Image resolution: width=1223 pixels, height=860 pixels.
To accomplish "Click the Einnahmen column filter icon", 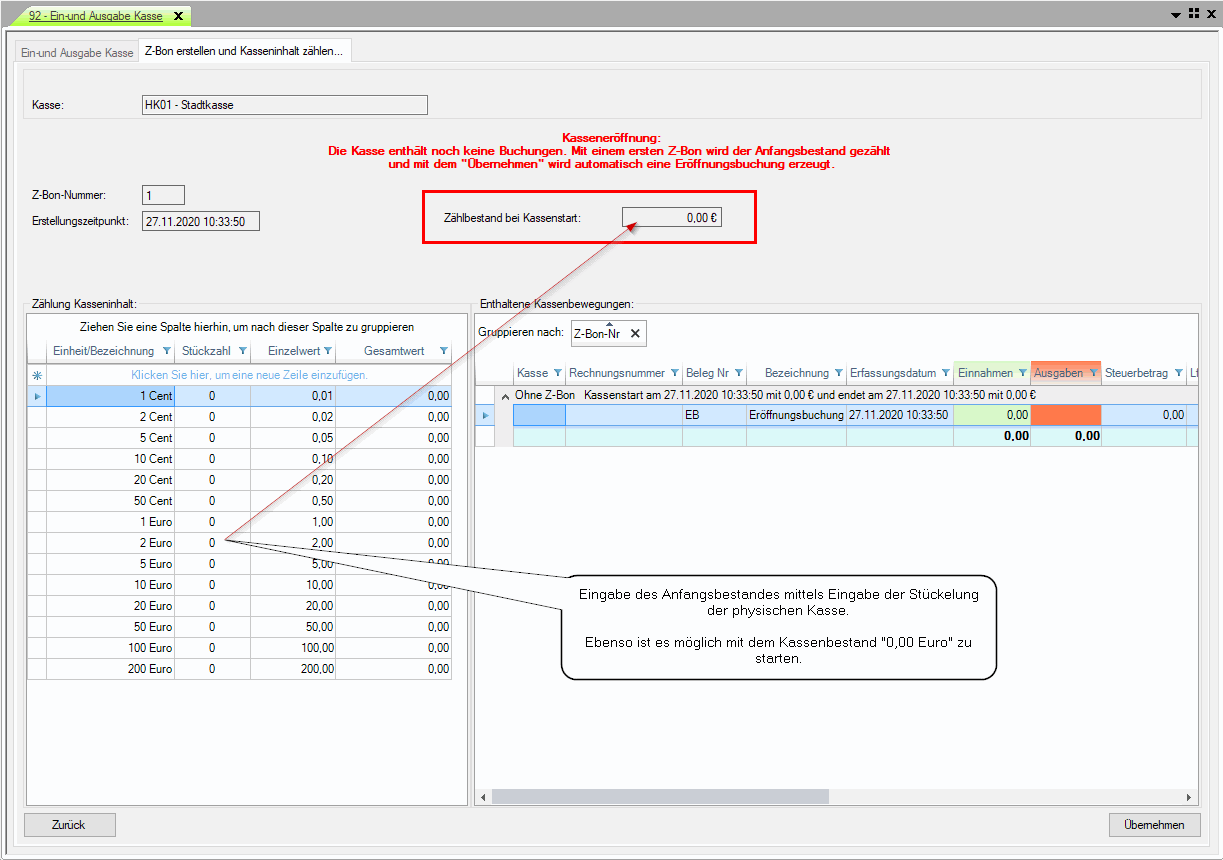I will click(1021, 373).
